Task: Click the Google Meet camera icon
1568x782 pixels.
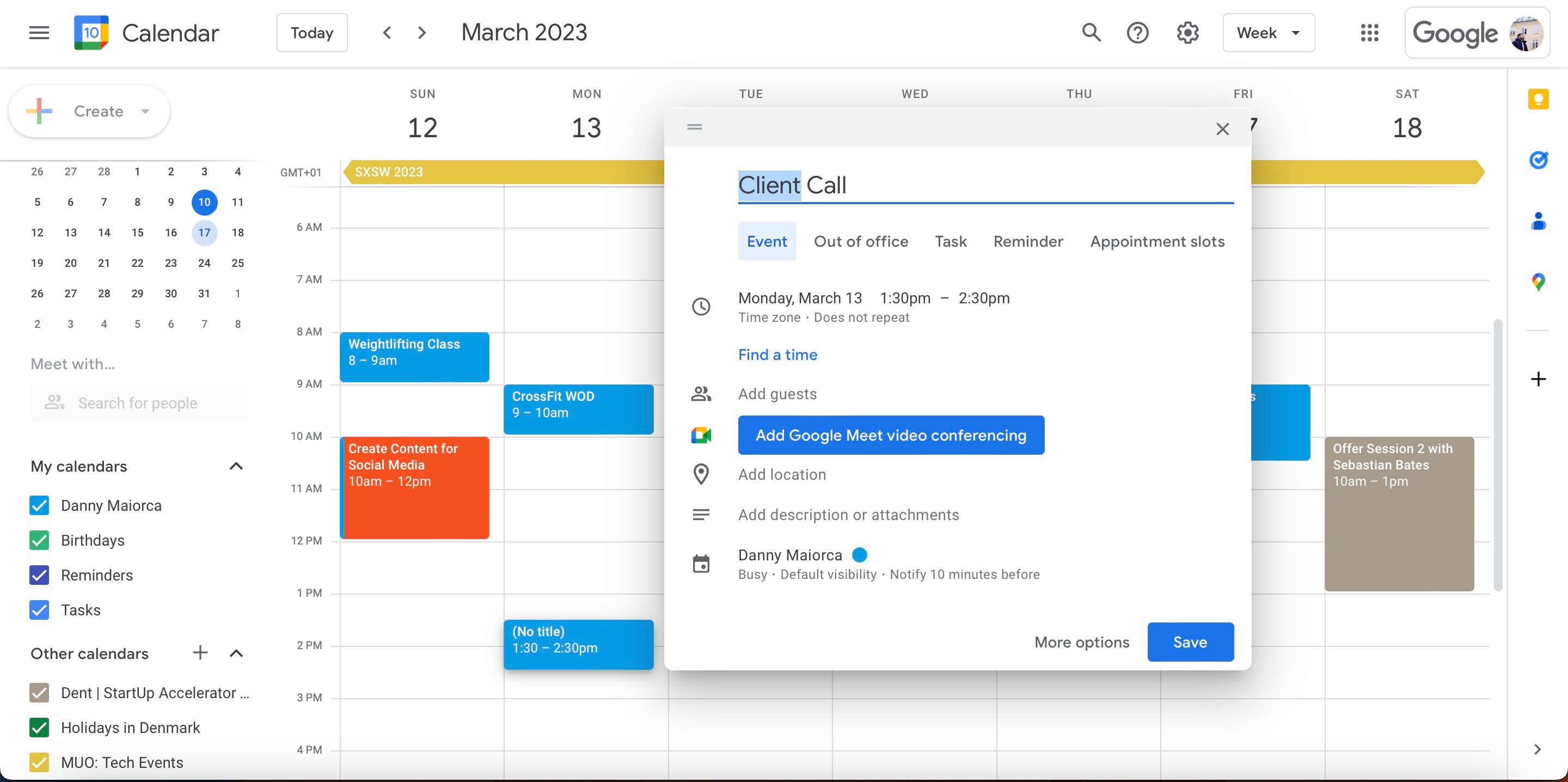Action: (x=701, y=435)
